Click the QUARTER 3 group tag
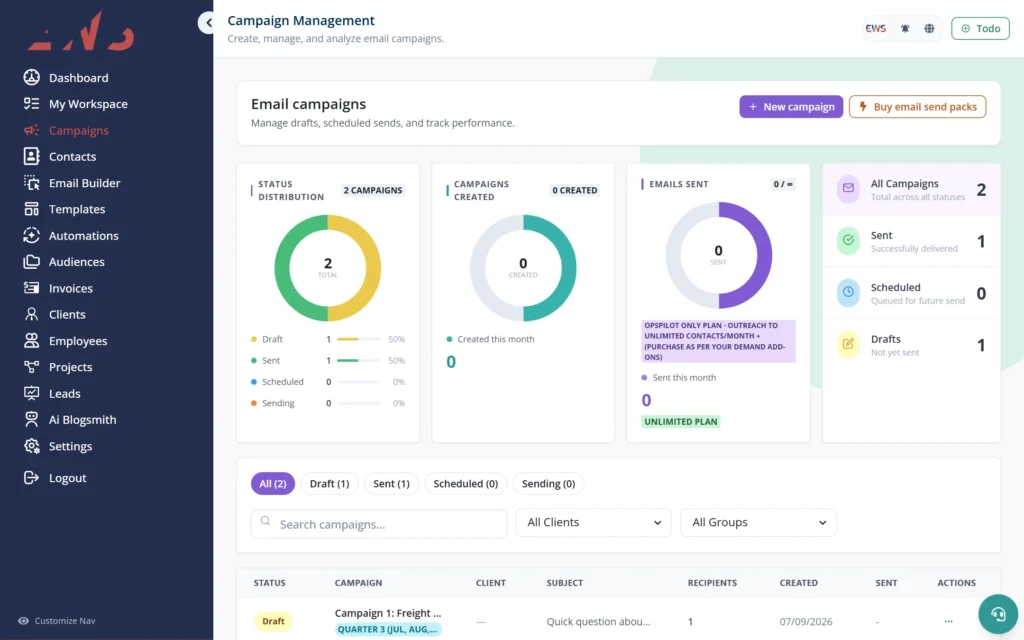This screenshot has height=640, width=1024. pos(388,630)
